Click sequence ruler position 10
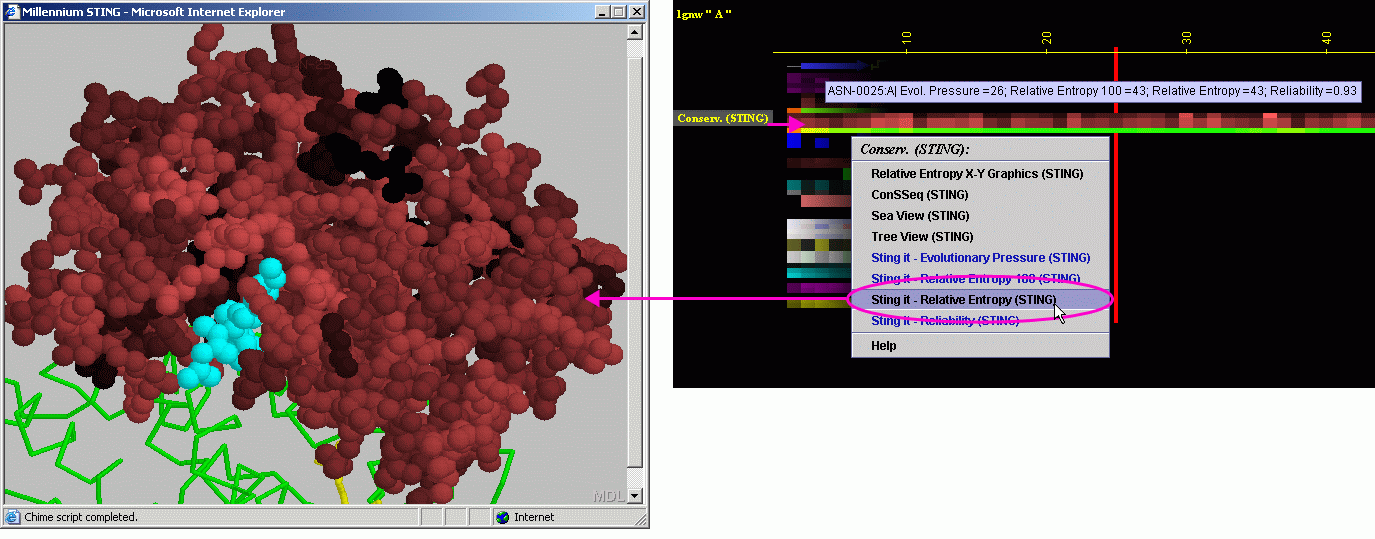 906,39
